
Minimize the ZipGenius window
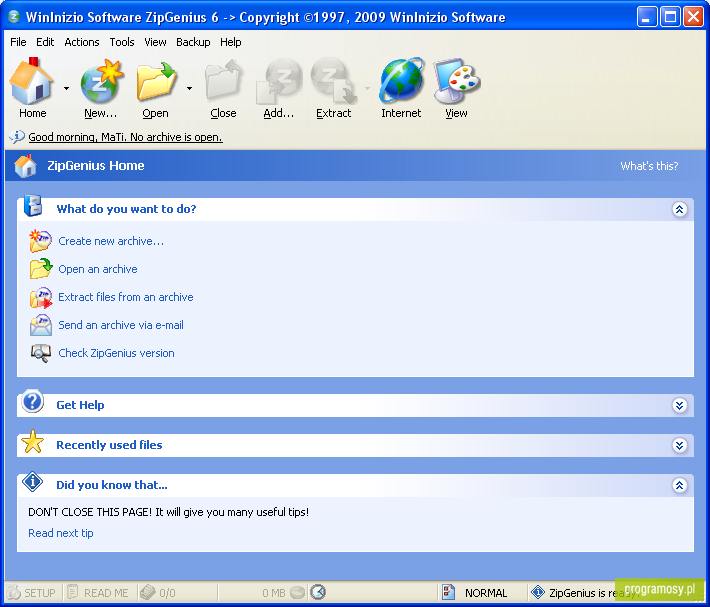click(647, 17)
